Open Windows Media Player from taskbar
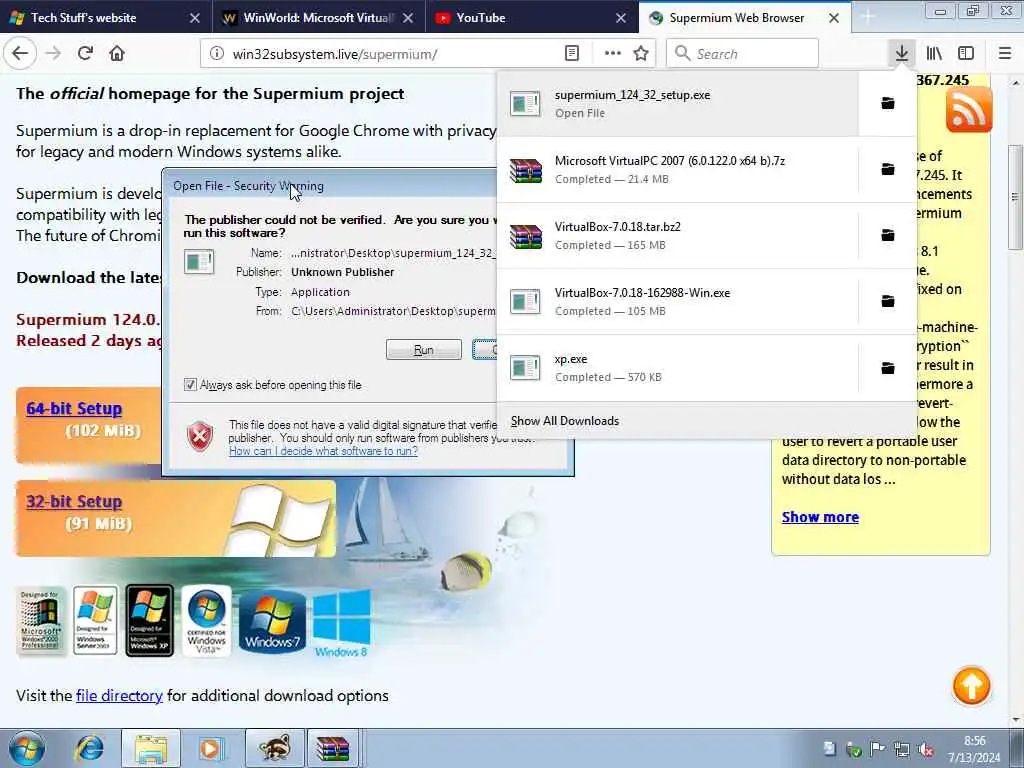This screenshot has height=768, width=1024. (210, 748)
